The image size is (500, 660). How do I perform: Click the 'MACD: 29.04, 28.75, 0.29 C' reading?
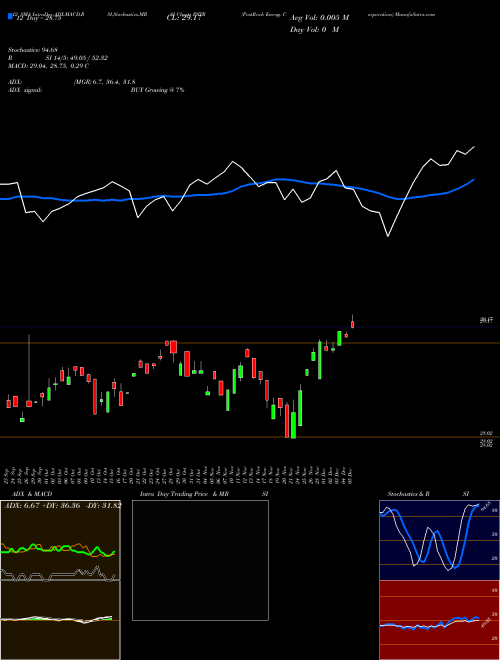(x=48, y=66)
